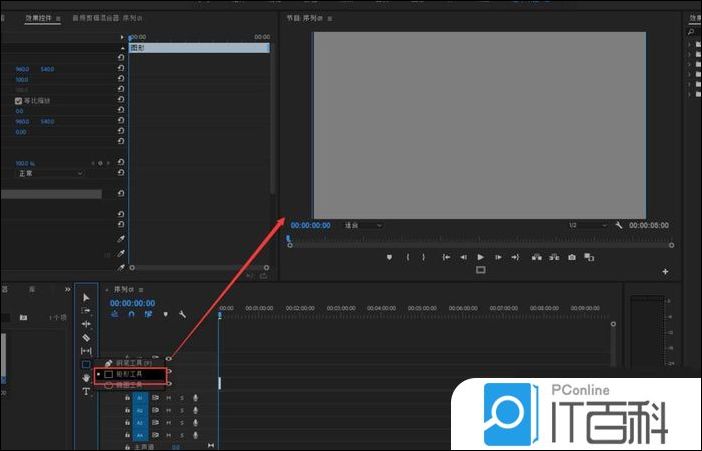The height and width of the screenshot is (451, 702).
Task: Open blend mode 正常 dropdown
Action: coord(50,173)
